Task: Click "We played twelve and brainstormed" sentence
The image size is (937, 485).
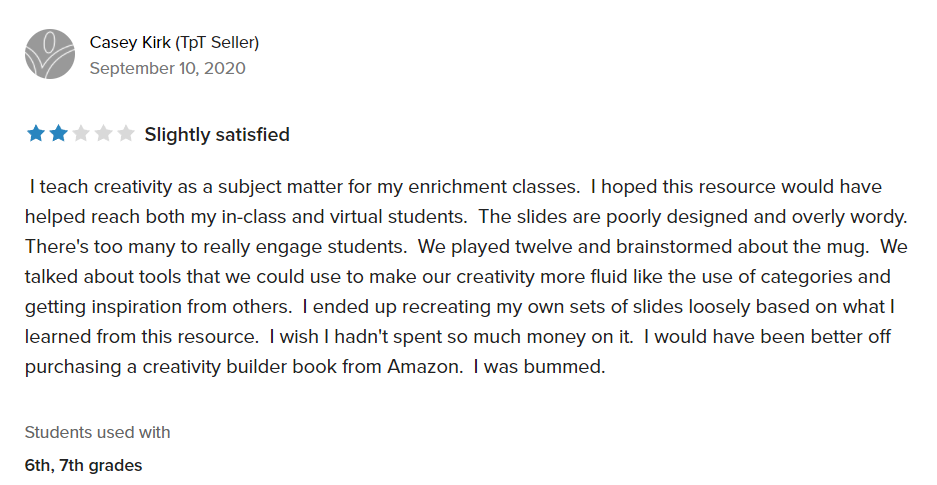Action: click(x=562, y=246)
